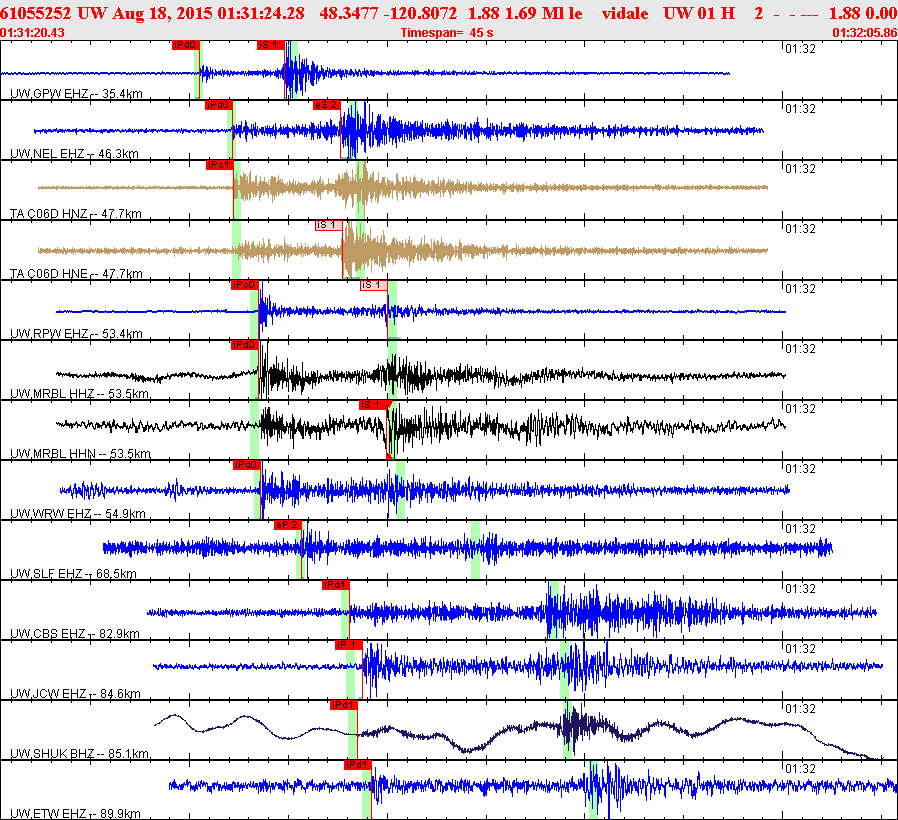Select the S pick flag on C06D HNE trace
The height and width of the screenshot is (820, 898).
[328, 225]
